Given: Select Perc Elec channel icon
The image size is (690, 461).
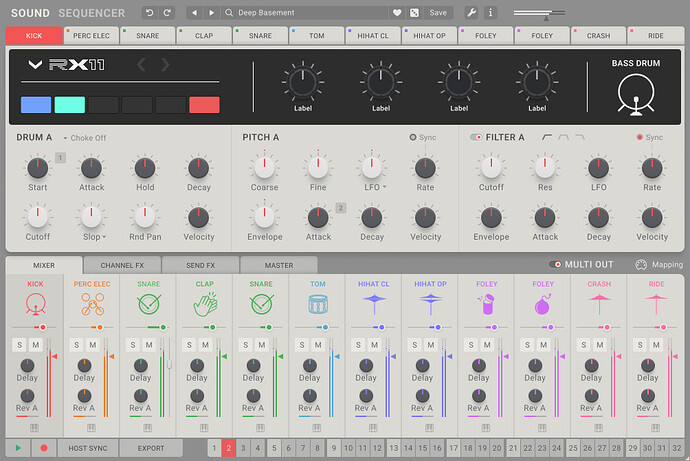Looking at the screenshot, I should (x=92, y=304).
